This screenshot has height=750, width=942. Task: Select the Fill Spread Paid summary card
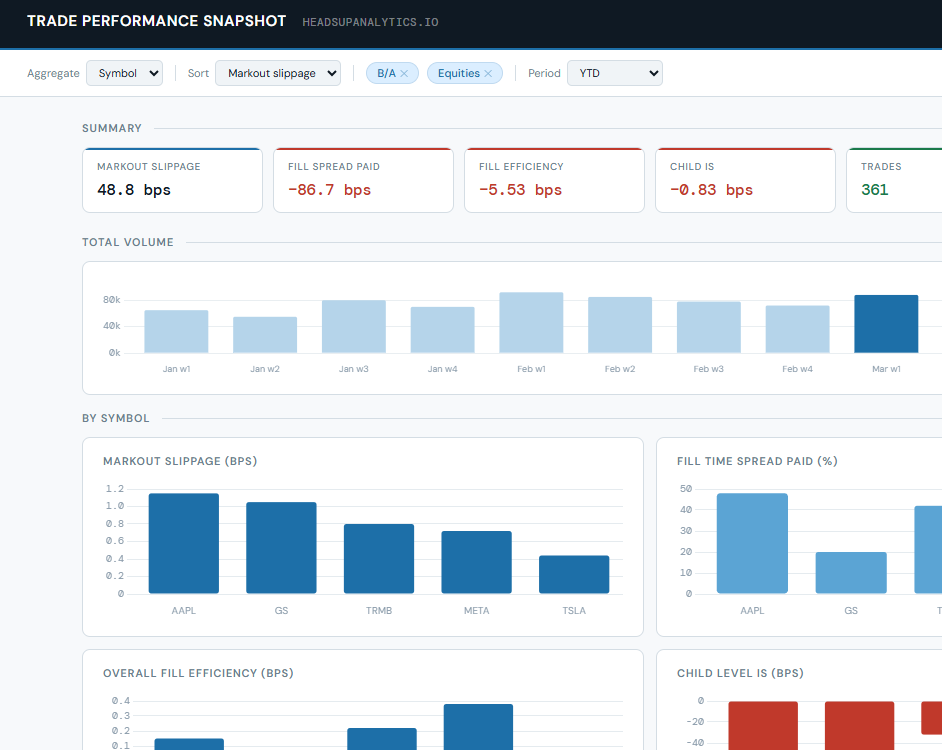(x=363, y=180)
